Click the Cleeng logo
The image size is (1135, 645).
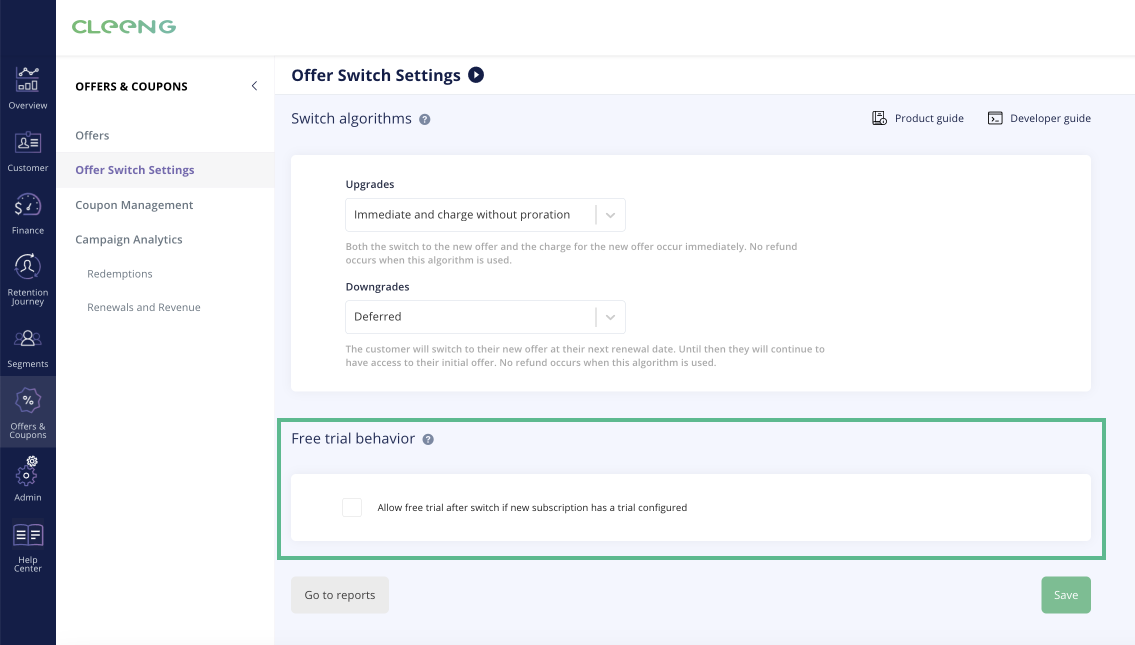124,27
